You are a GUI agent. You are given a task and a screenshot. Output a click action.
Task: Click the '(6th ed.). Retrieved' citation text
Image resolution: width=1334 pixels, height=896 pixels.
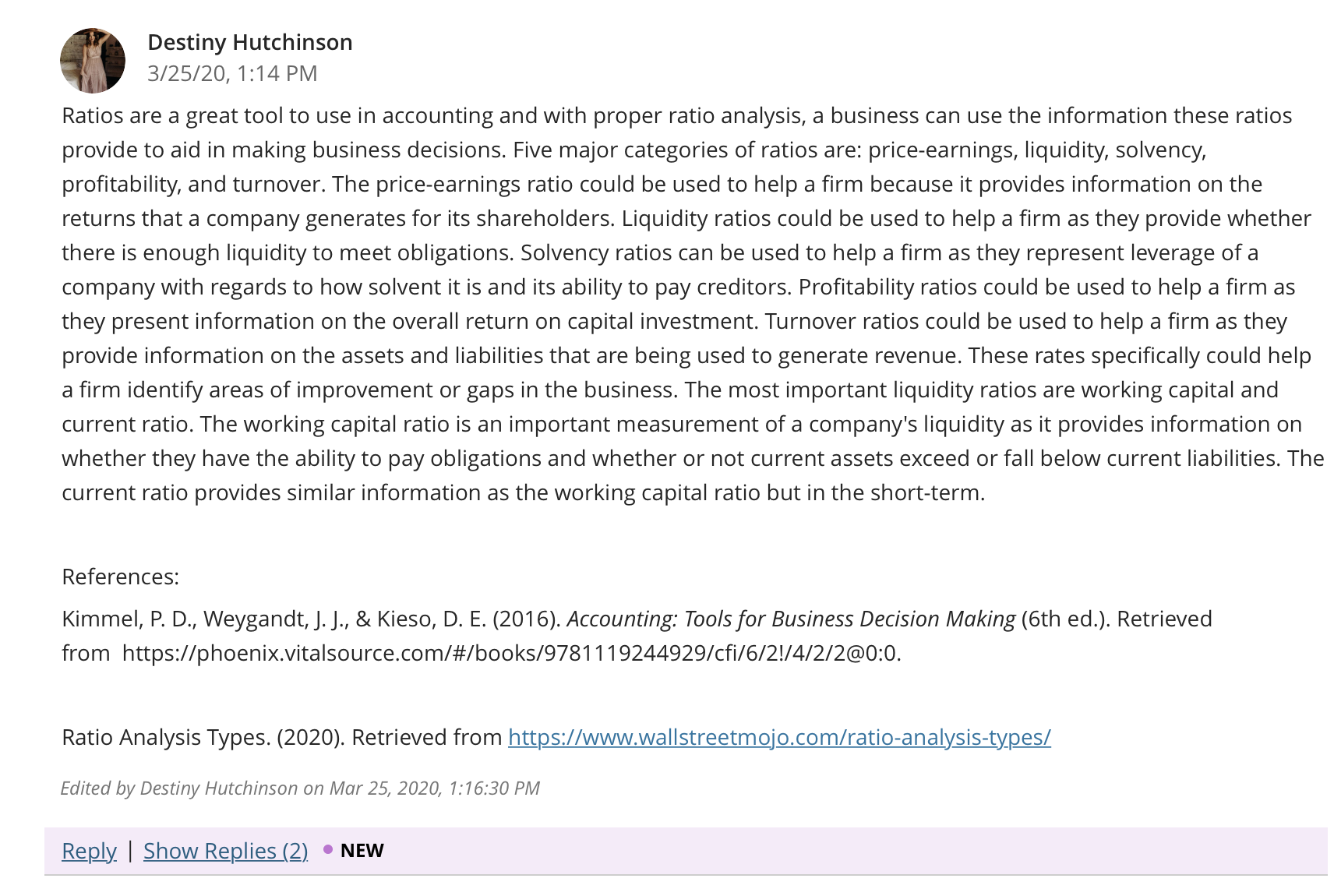click(1117, 619)
